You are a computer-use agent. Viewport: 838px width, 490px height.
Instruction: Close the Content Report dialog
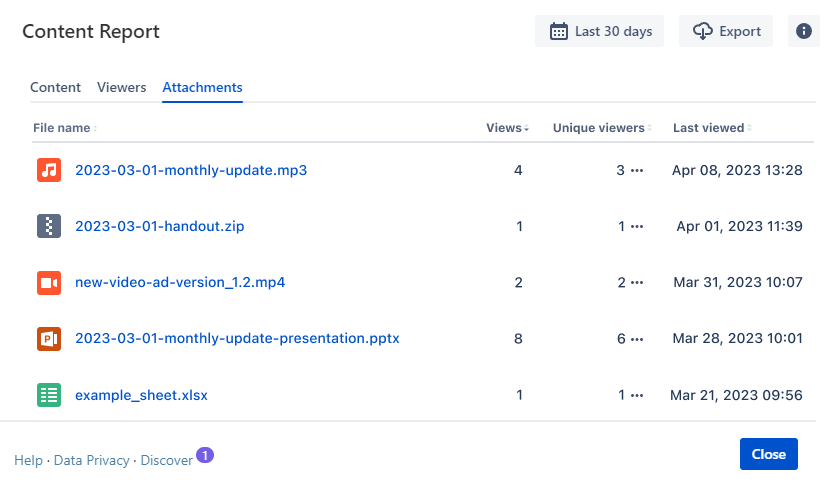click(x=768, y=454)
